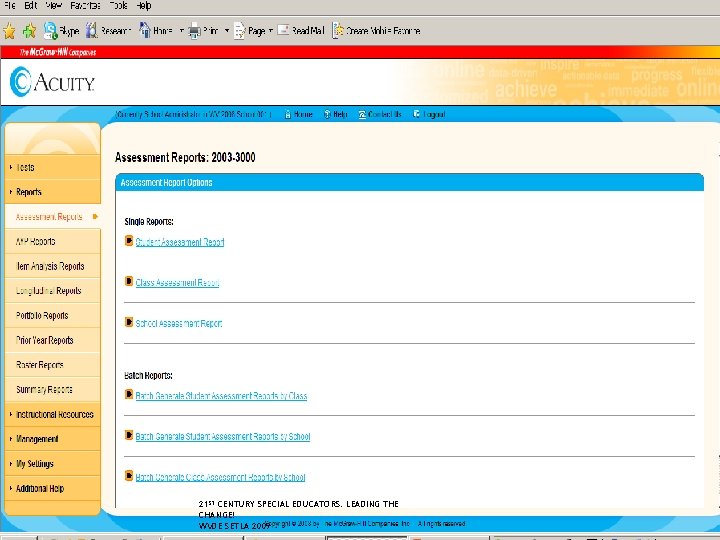
Task: Open the Edit menu
Action: point(30,6)
